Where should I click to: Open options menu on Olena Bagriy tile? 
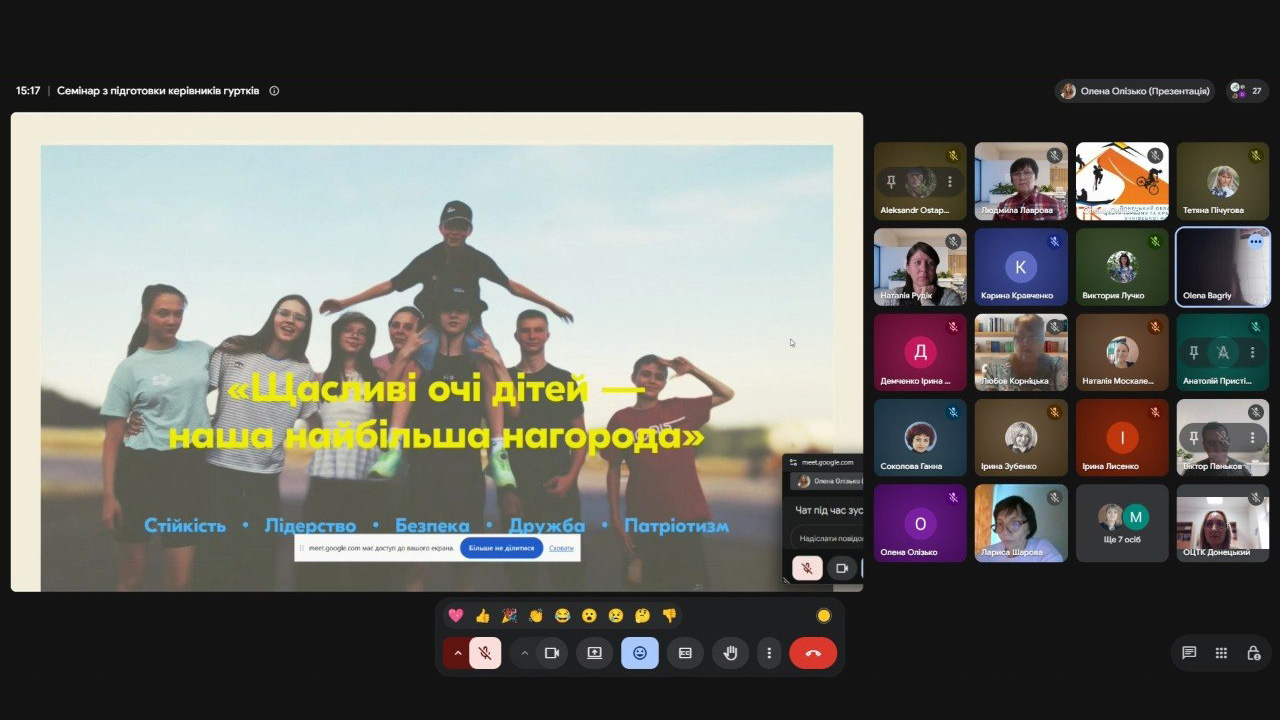click(1256, 242)
